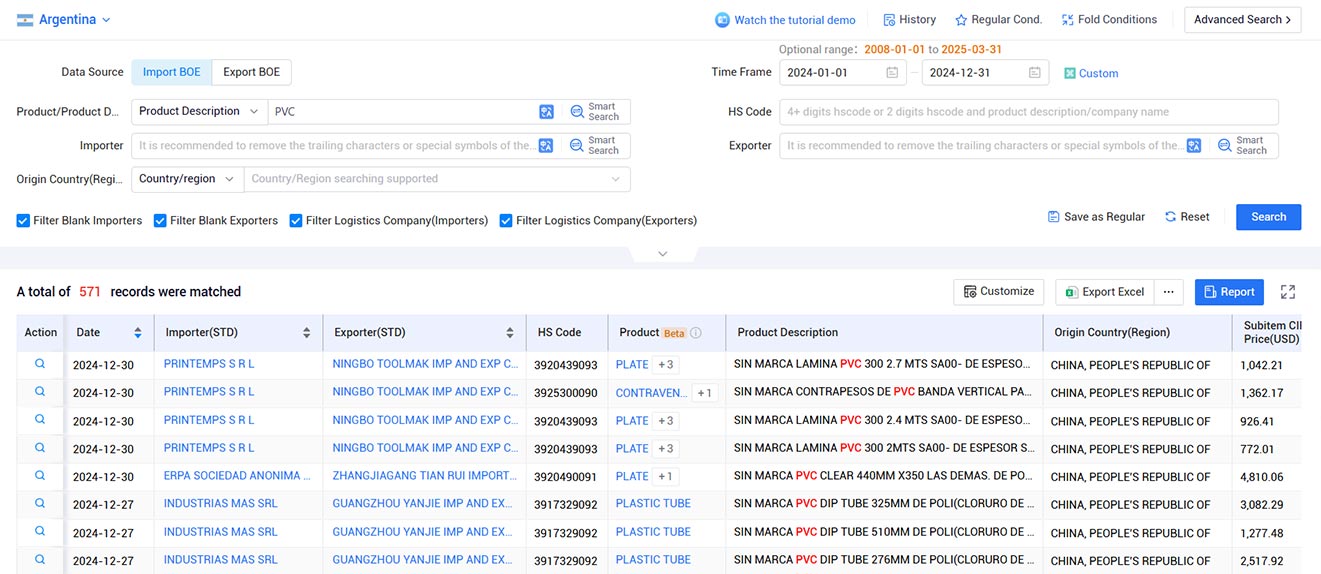Open the Product Description type dropdown

pyautogui.click(x=199, y=112)
